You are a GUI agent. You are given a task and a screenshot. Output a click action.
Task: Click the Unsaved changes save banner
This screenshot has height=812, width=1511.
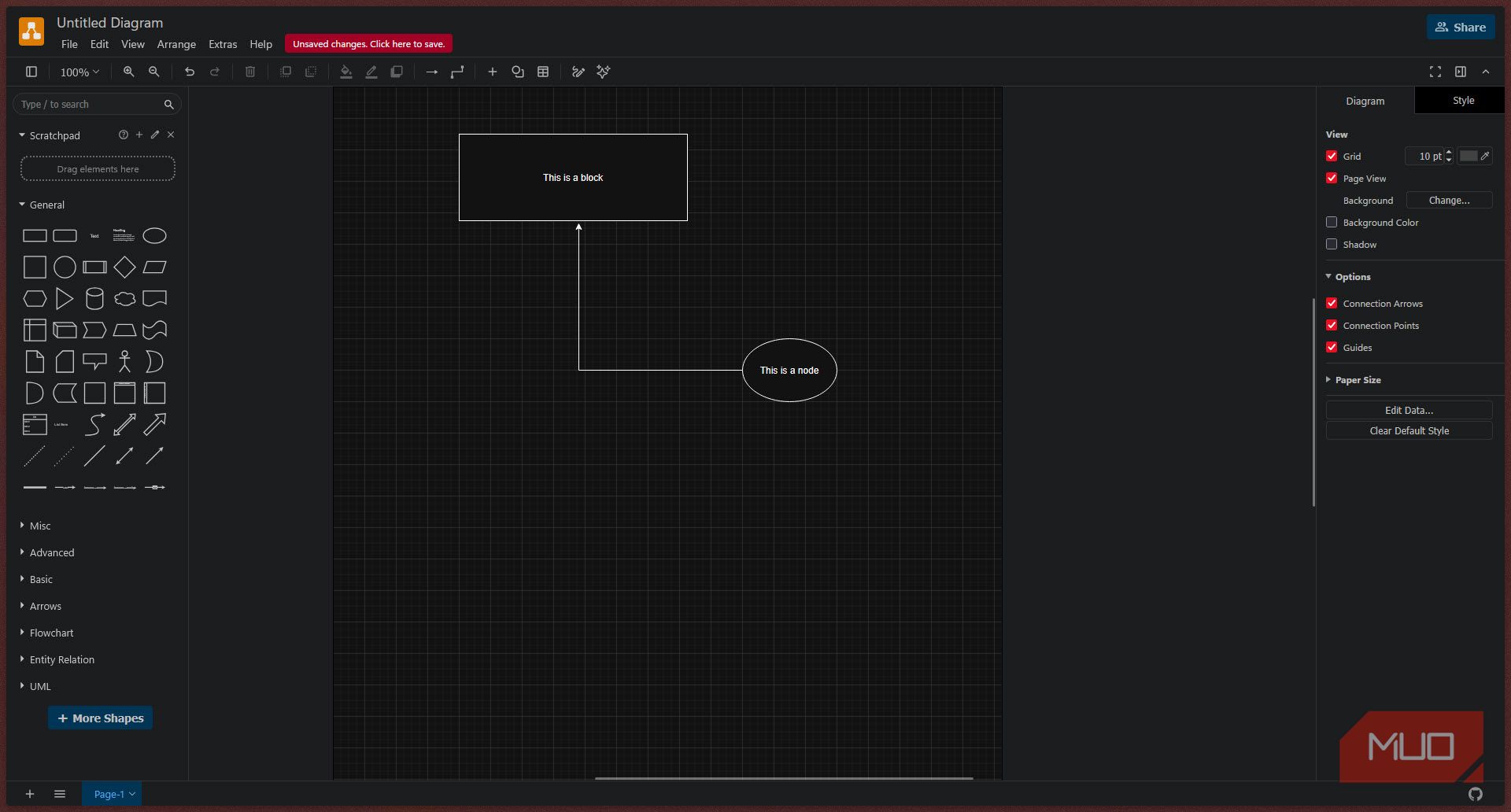pyautogui.click(x=368, y=44)
